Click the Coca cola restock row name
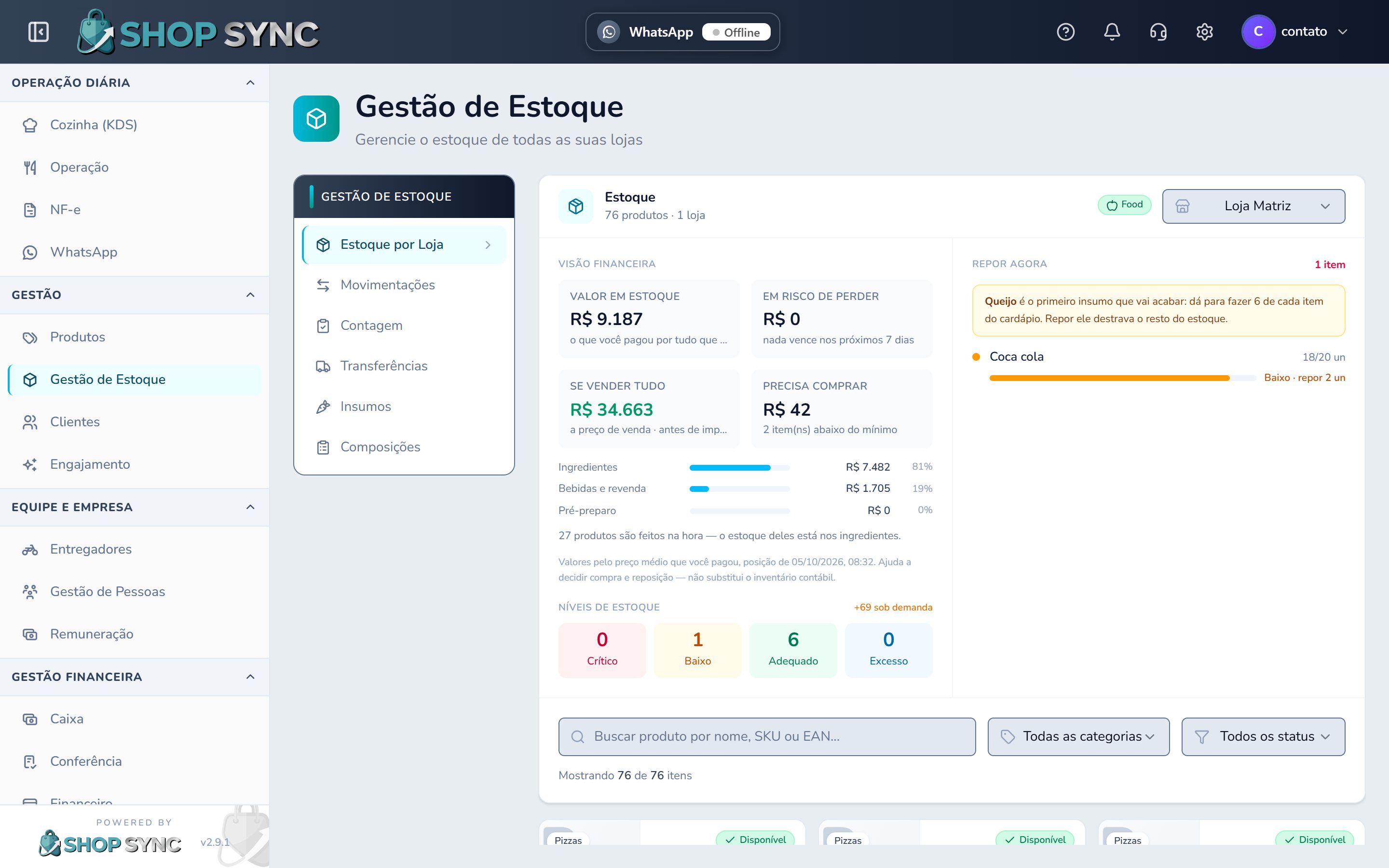Viewport: 1389px width, 868px height. click(x=1016, y=356)
